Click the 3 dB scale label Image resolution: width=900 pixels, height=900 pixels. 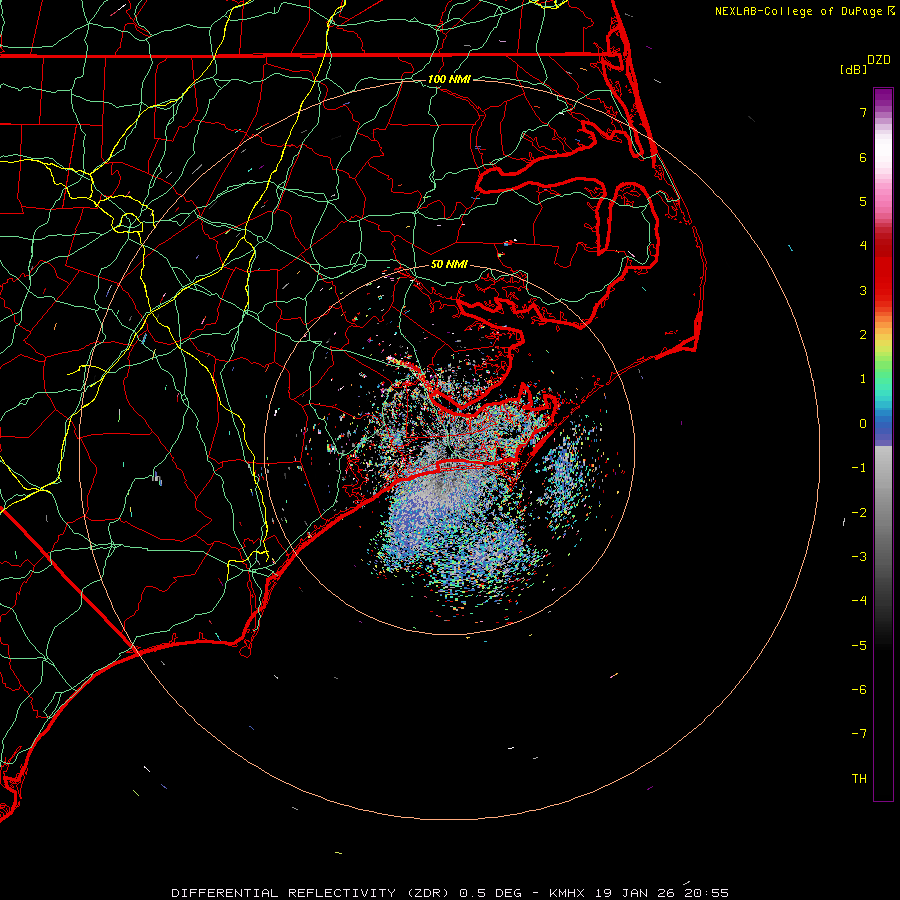pyautogui.click(x=863, y=290)
